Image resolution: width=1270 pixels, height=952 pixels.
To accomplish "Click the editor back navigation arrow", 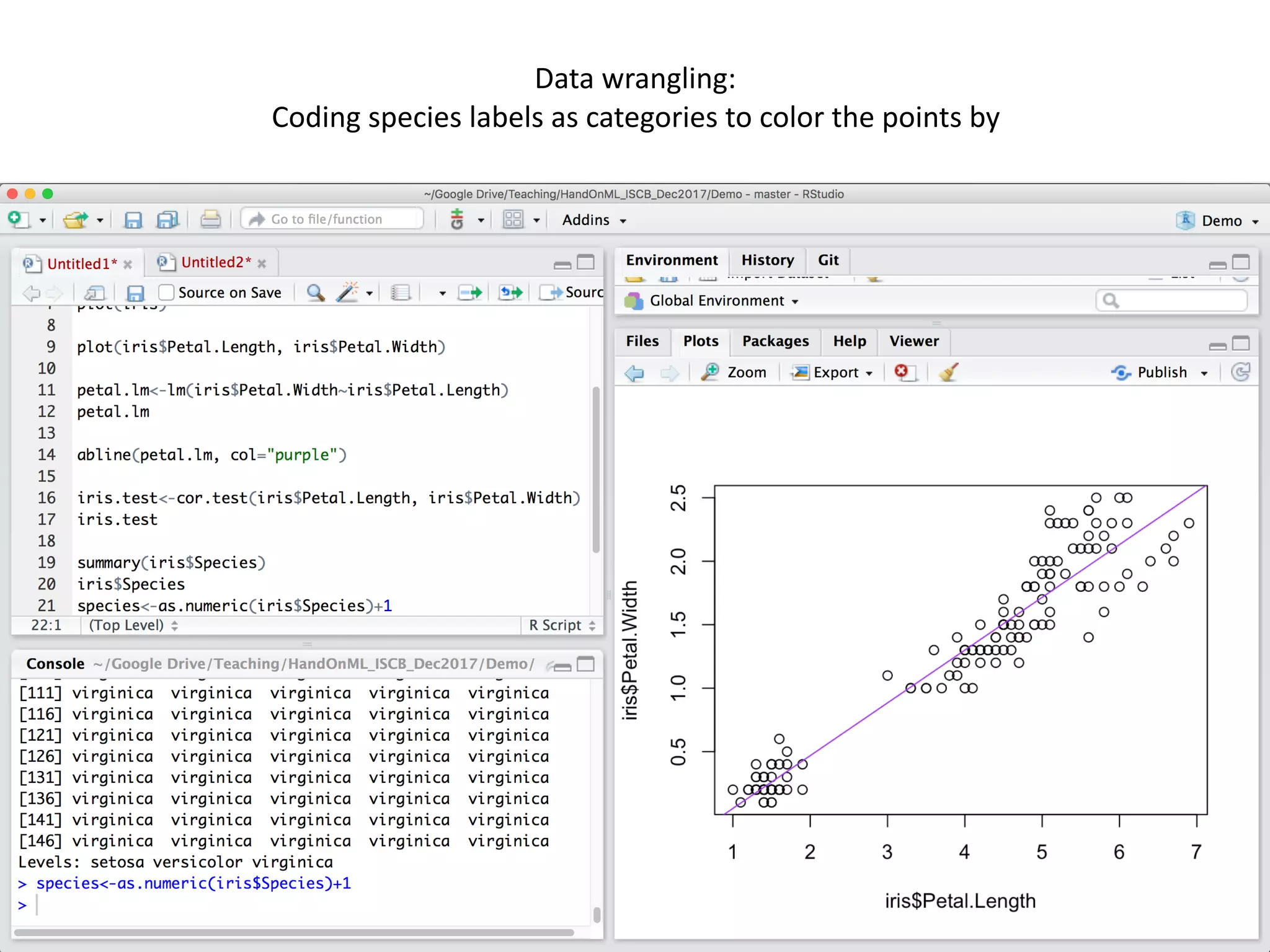I will click(31, 293).
